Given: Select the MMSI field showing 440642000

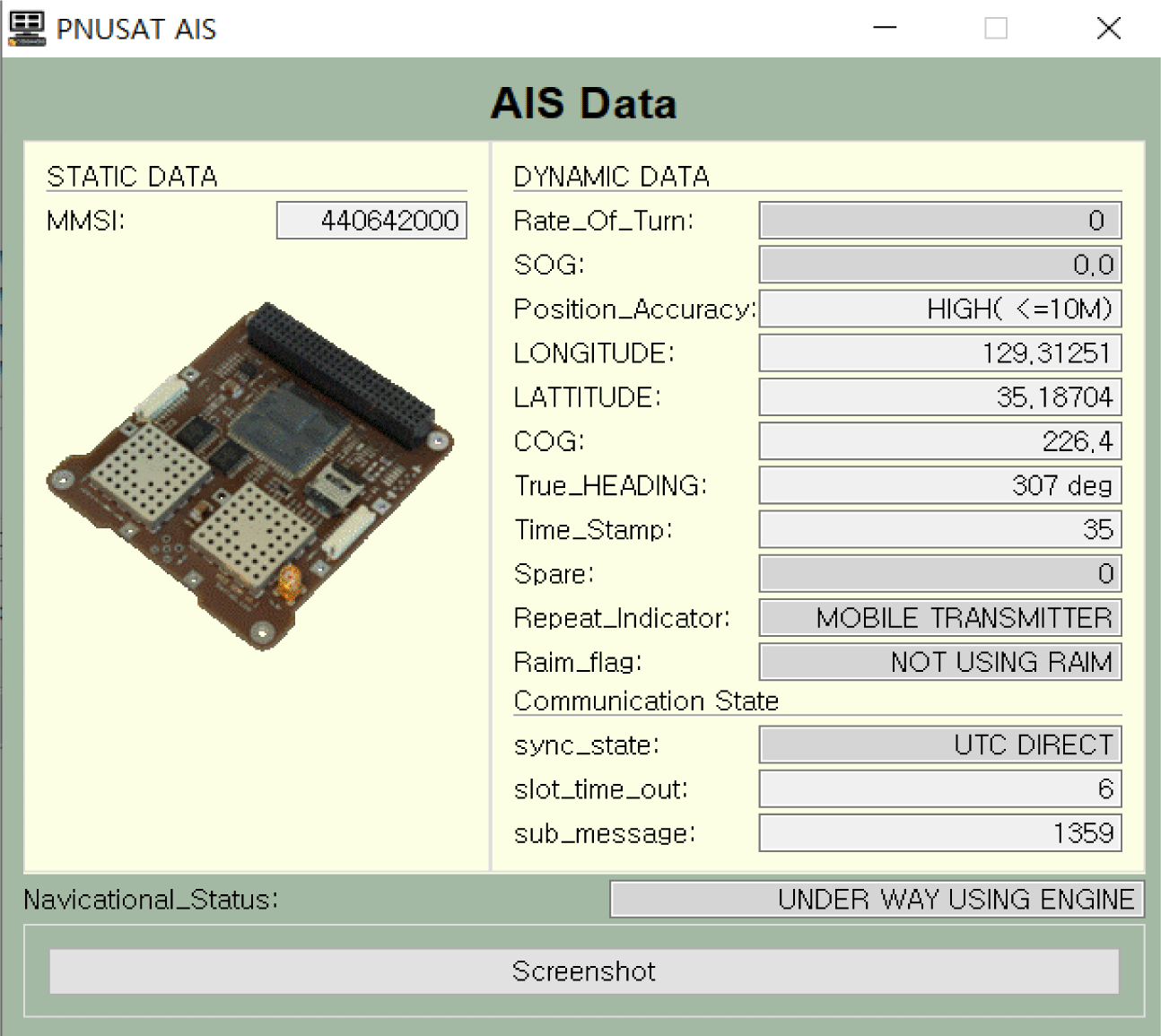Looking at the screenshot, I should click(371, 221).
